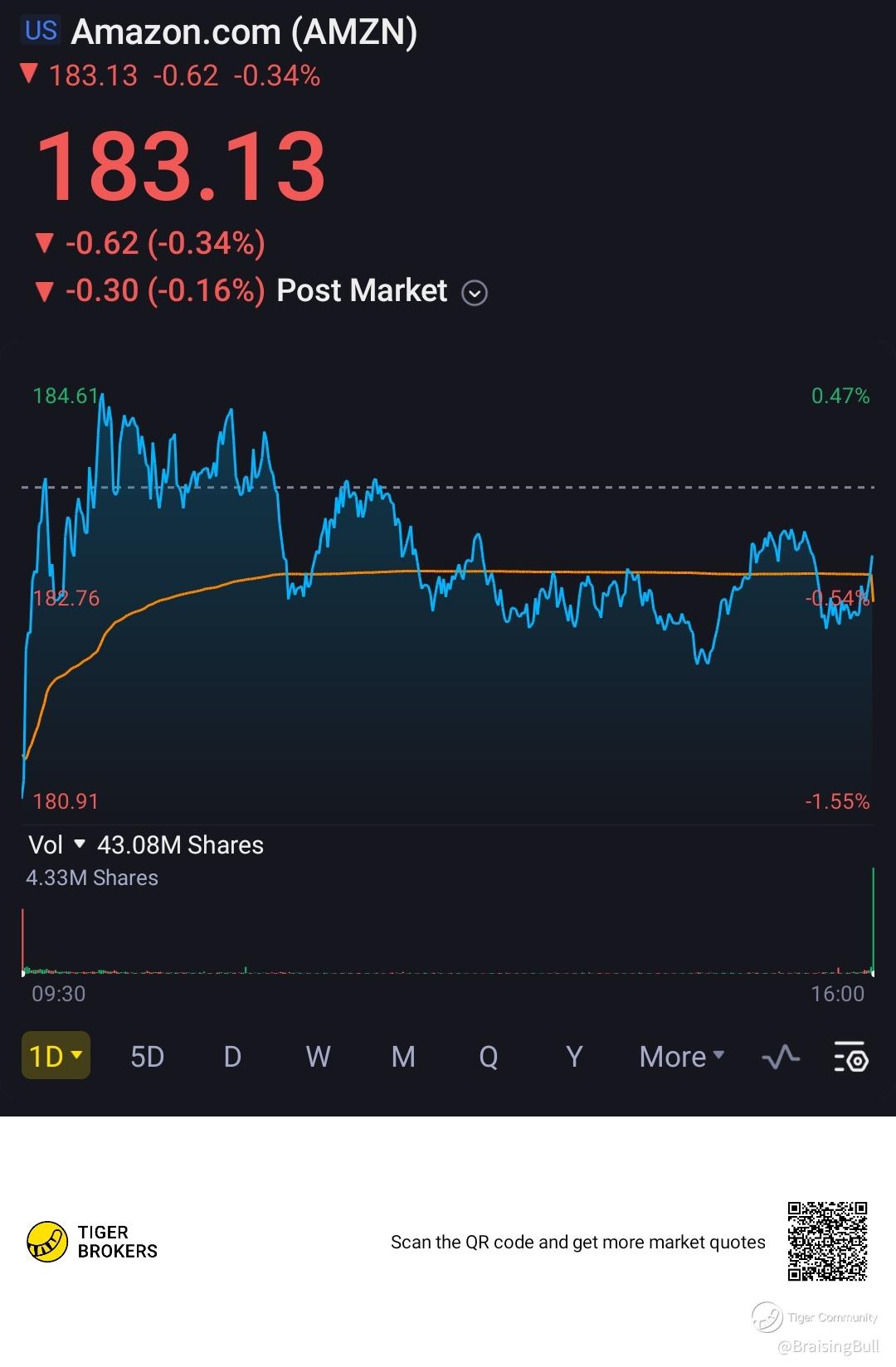Screen dimensions: 896x1367
Task: Tap the QR code image
Action: [x=827, y=1241]
